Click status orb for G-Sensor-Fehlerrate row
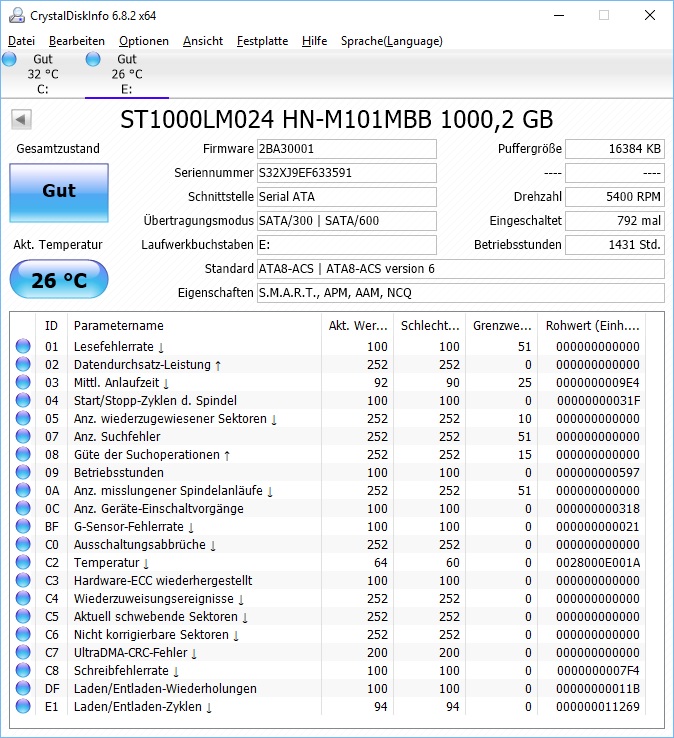 click(x=23, y=526)
